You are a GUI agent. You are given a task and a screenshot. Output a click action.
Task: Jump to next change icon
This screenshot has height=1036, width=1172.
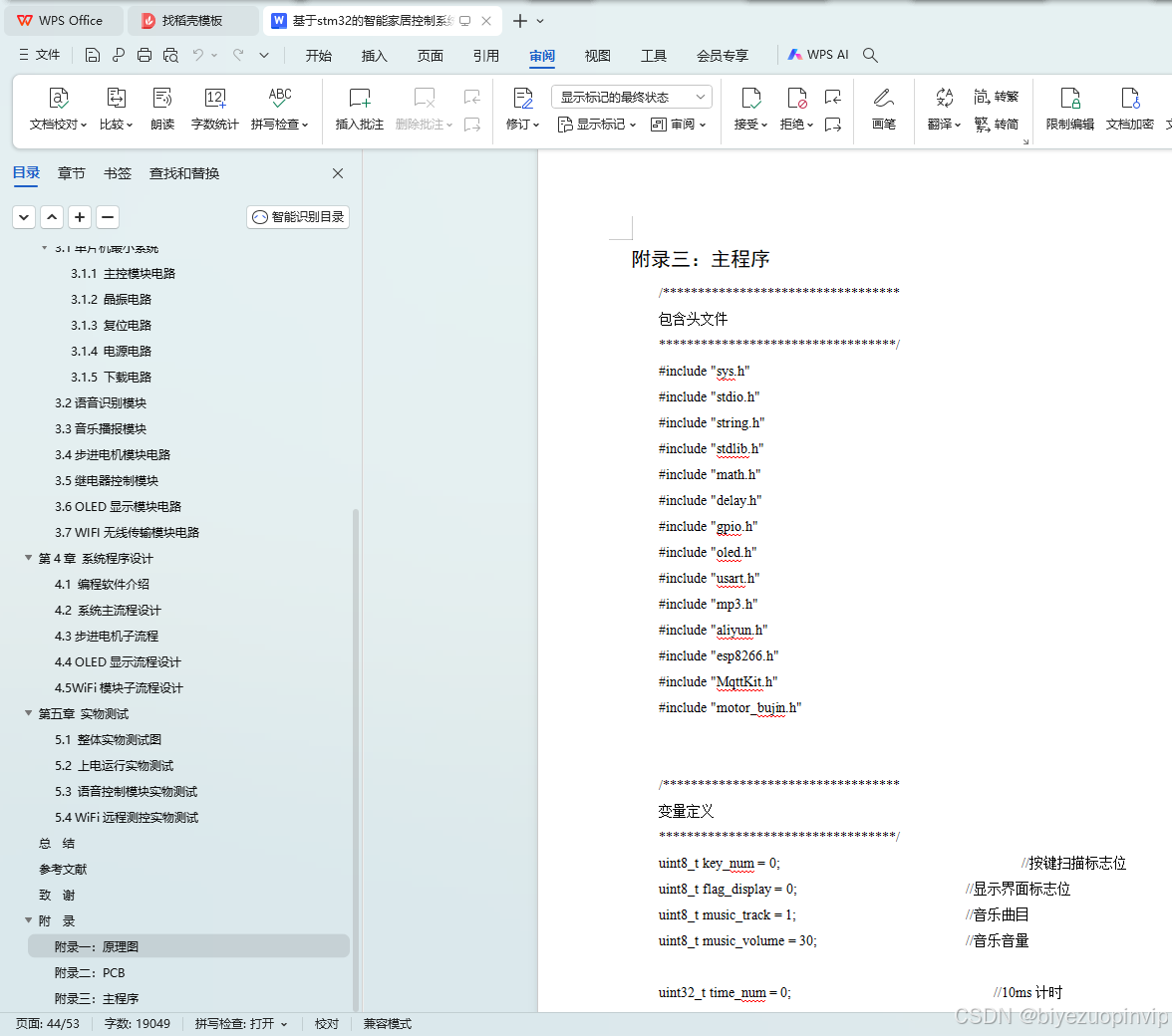[x=833, y=124]
